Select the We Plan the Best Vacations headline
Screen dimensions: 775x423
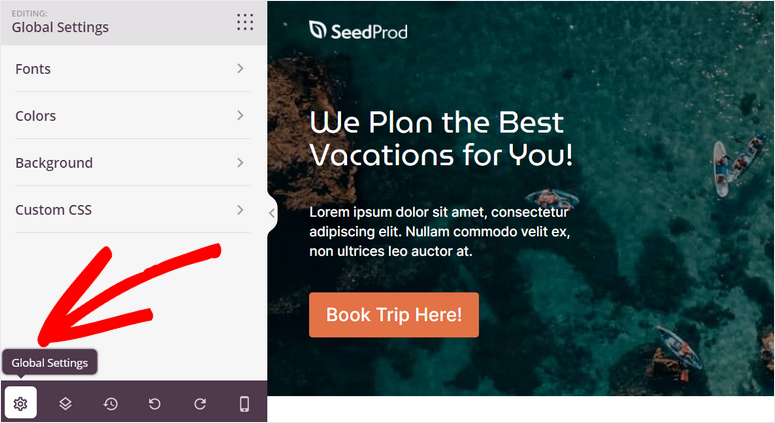tap(441, 138)
